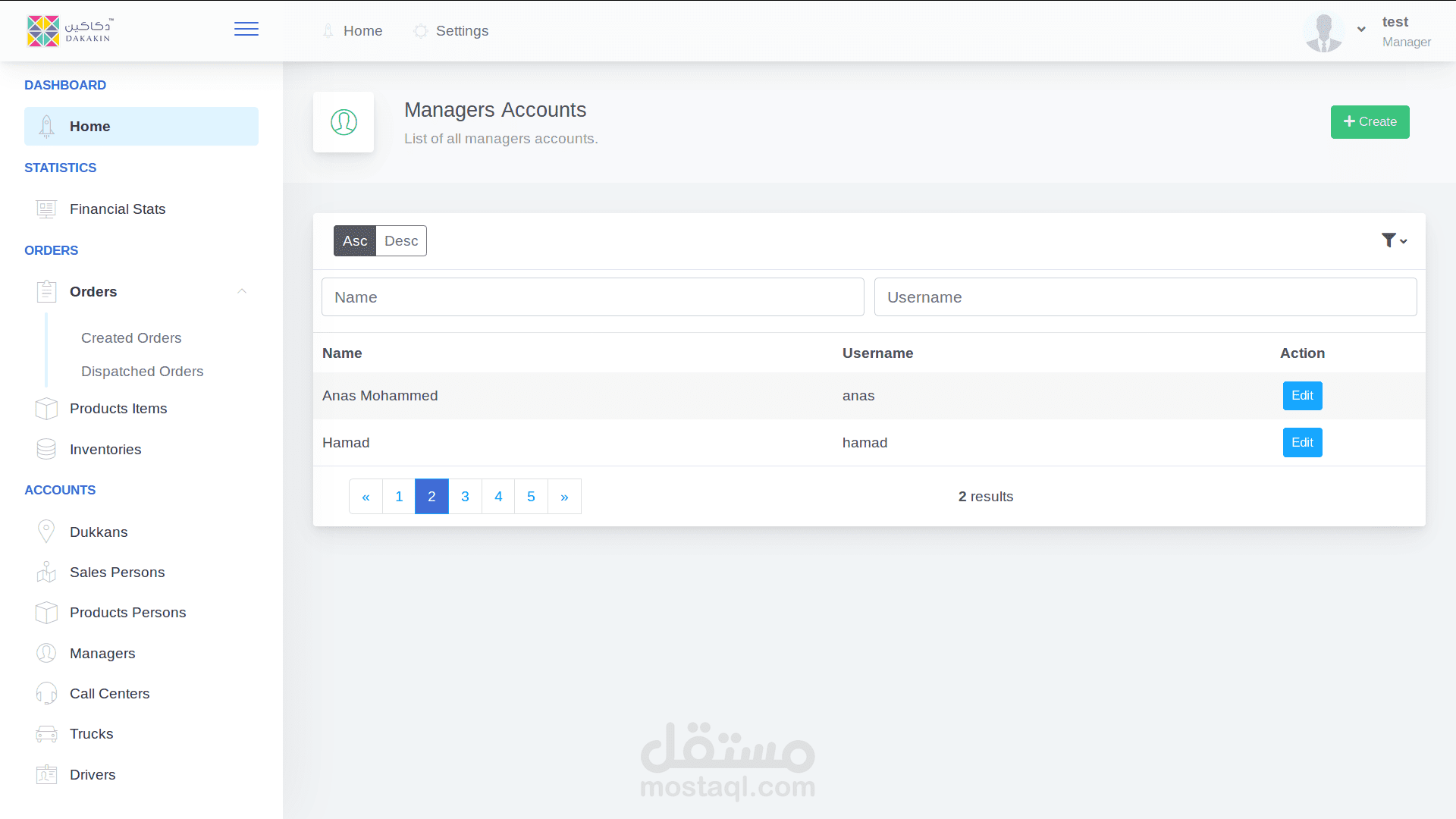Toggle sort order to Desc
The width and height of the screenshot is (1456, 819).
click(401, 241)
